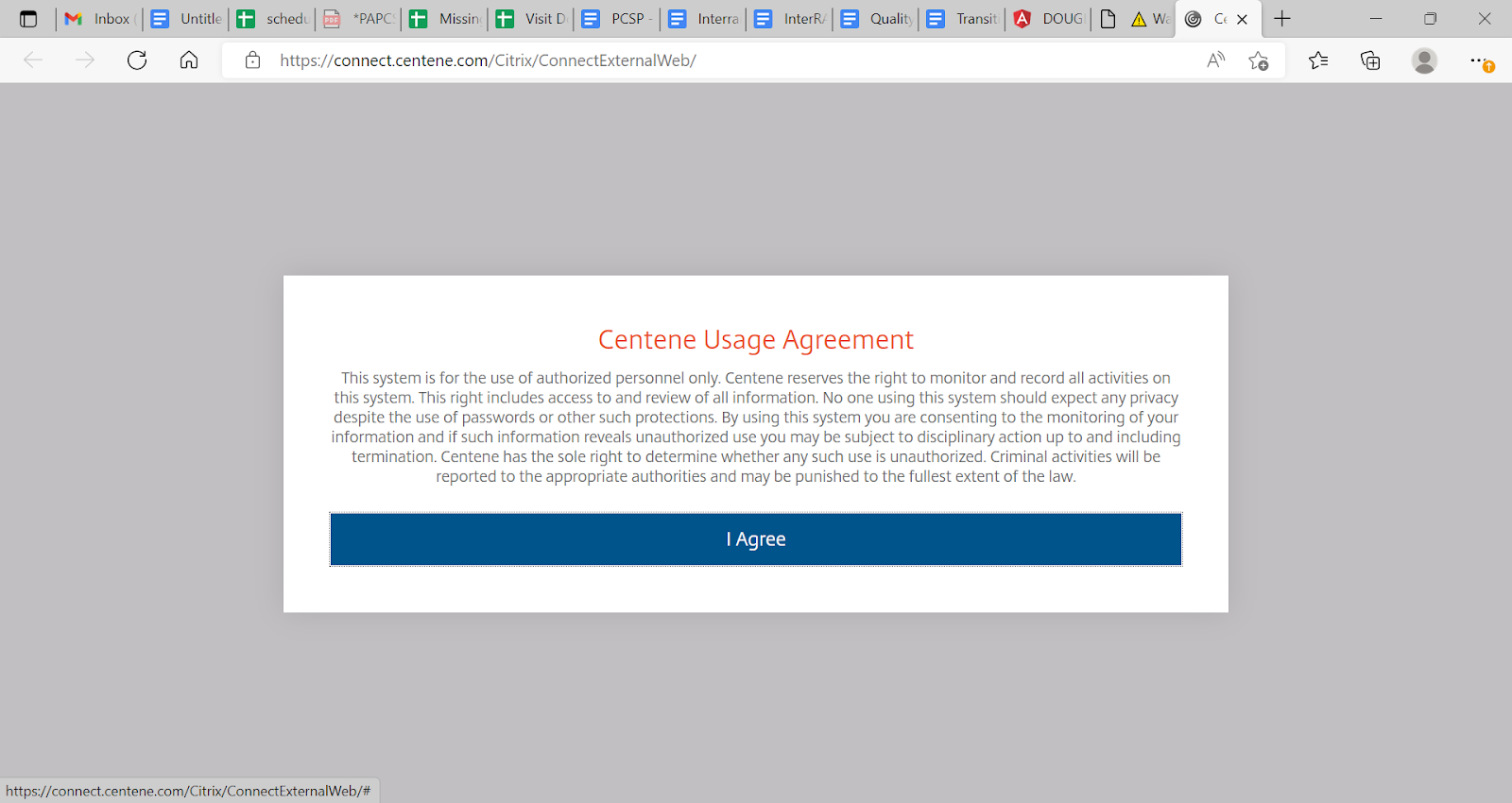Switch to the PCSP document tab
The height and width of the screenshot is (803, 1512).
(617, 19)
